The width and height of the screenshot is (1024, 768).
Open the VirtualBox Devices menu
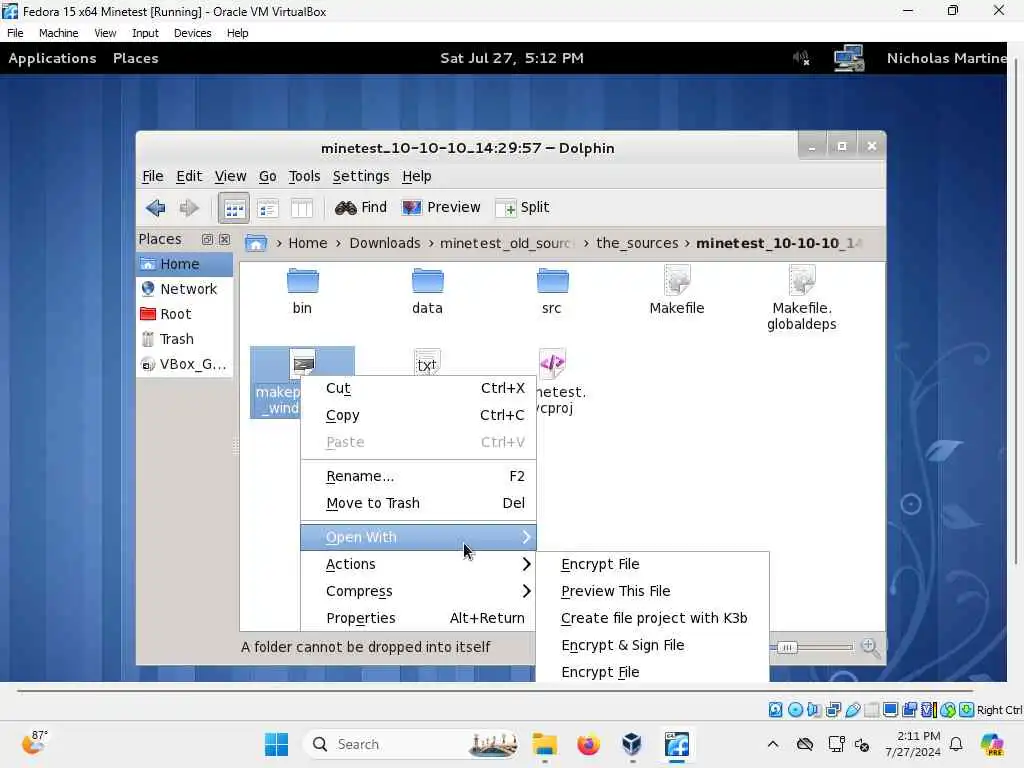tap(192, 33)
